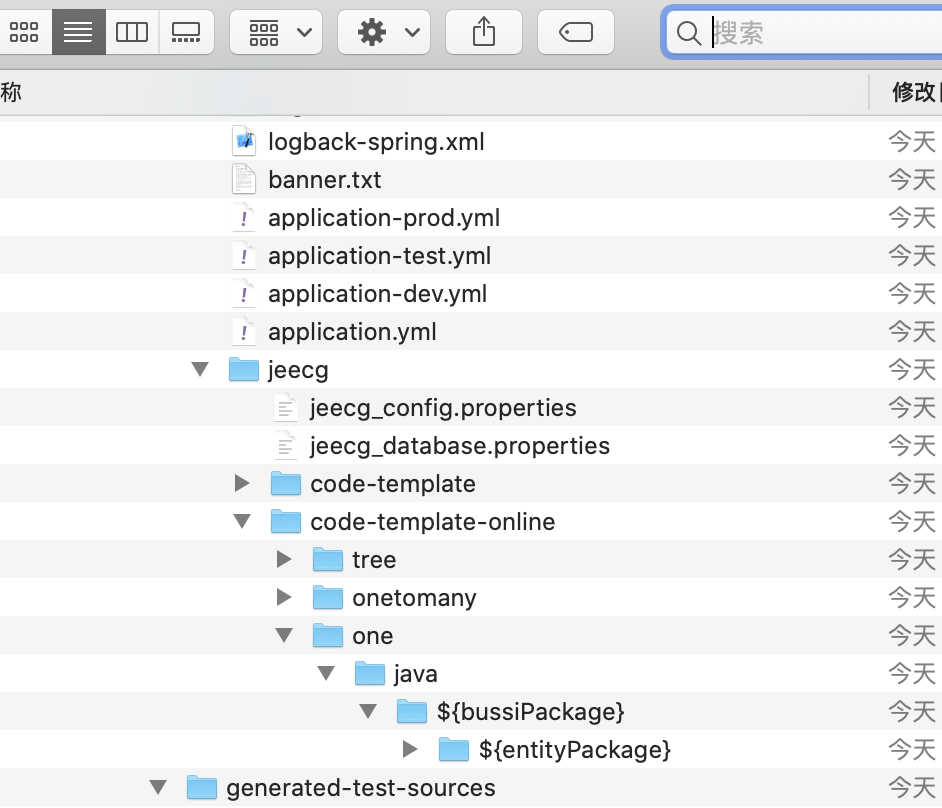Click the jeecg folder icon
Screen dimensions: 942x808
pyautogui.click(x=244, y=369)
